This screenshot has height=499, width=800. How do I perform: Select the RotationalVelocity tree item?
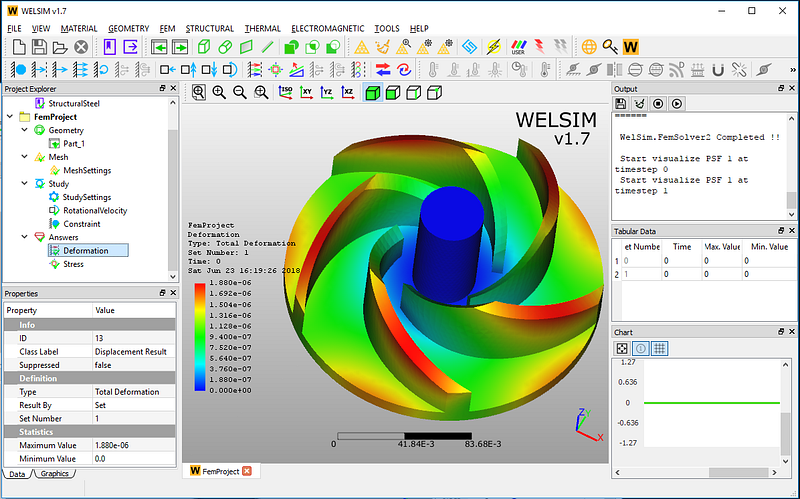click(95, 210)
